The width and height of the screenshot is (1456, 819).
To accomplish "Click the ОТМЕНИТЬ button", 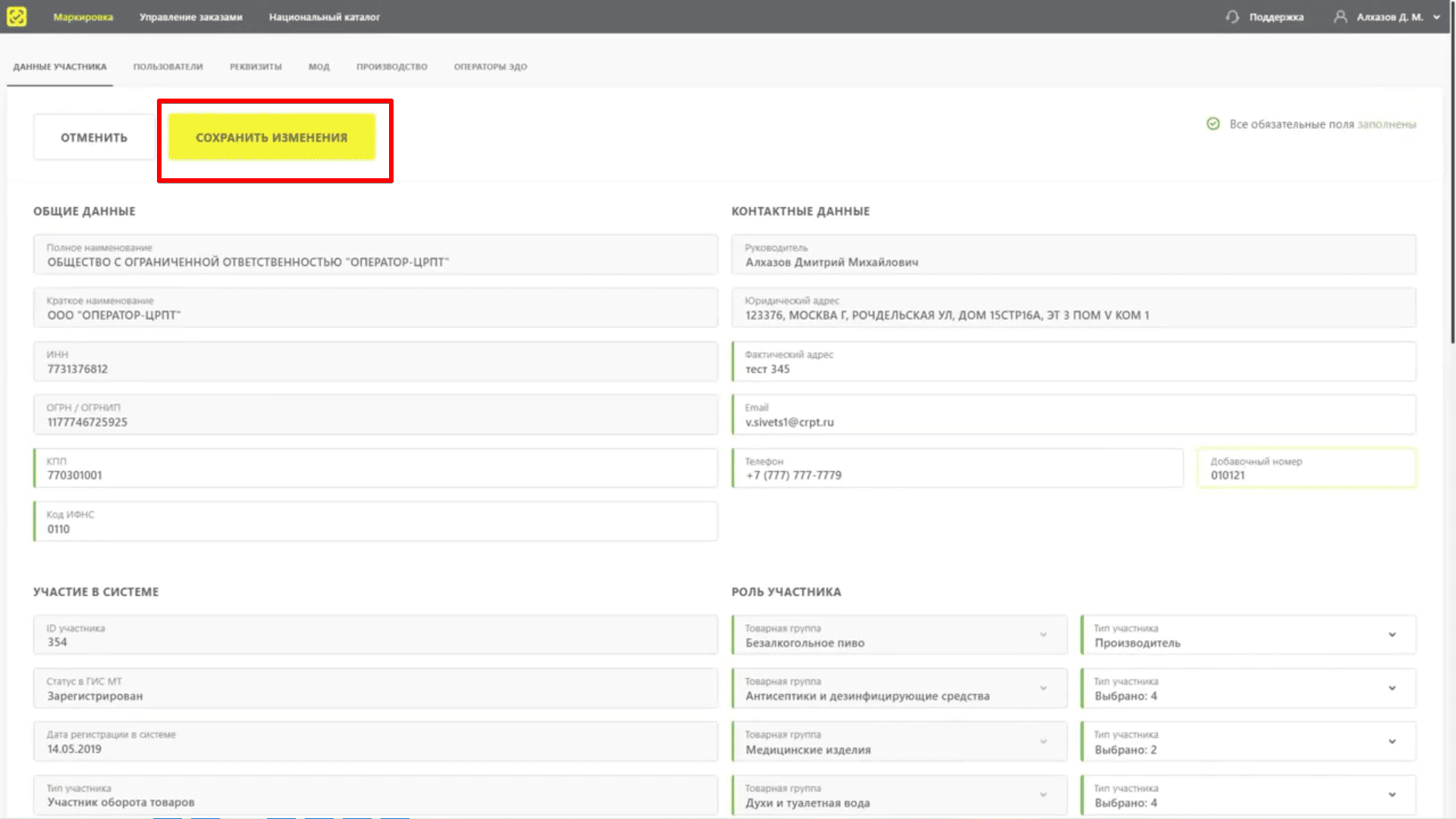I will 94,137.
